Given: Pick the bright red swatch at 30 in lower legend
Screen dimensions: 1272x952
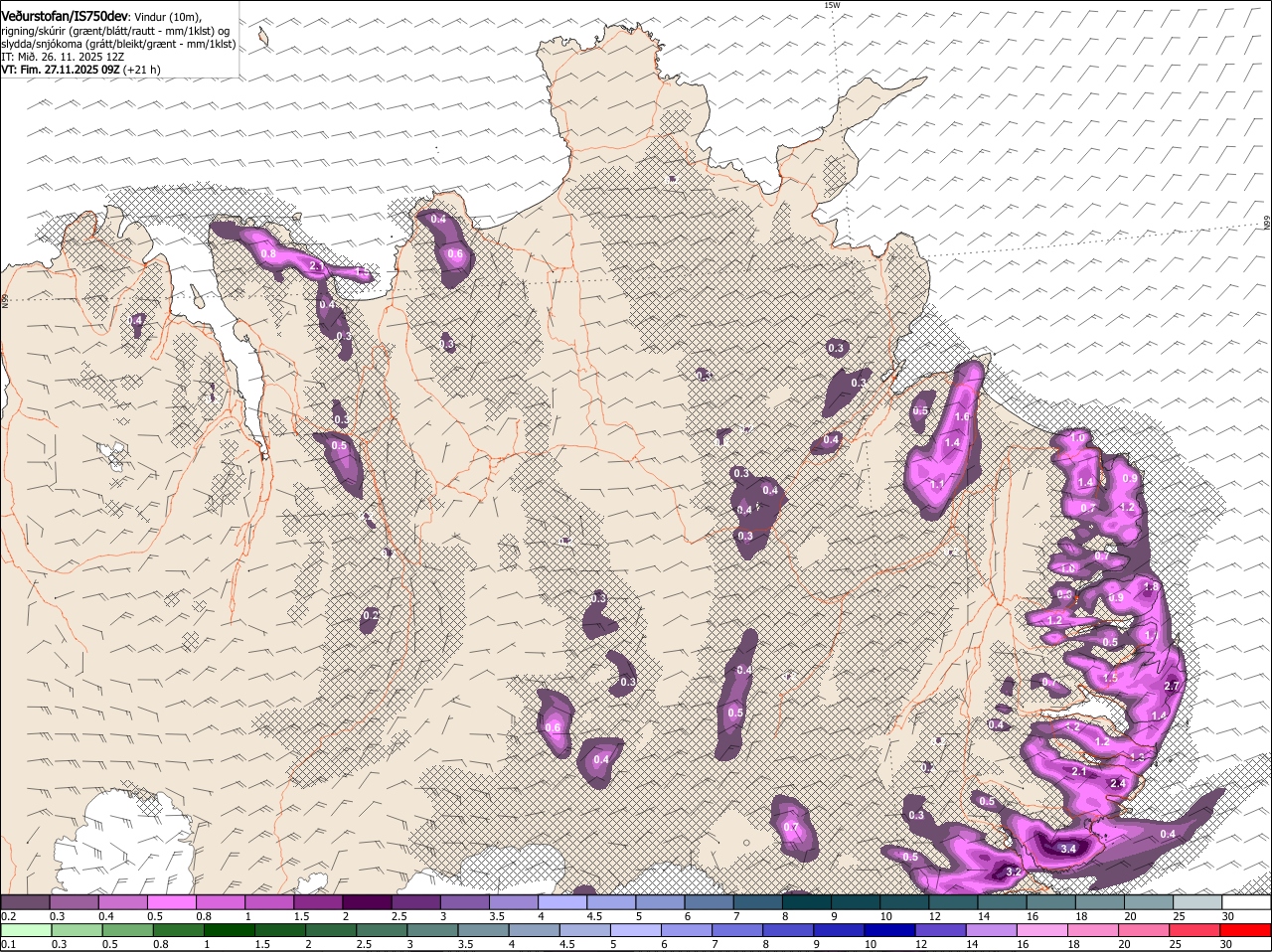Looking at the screenshot, I should pyautogui.click(x=1246, y=930).
